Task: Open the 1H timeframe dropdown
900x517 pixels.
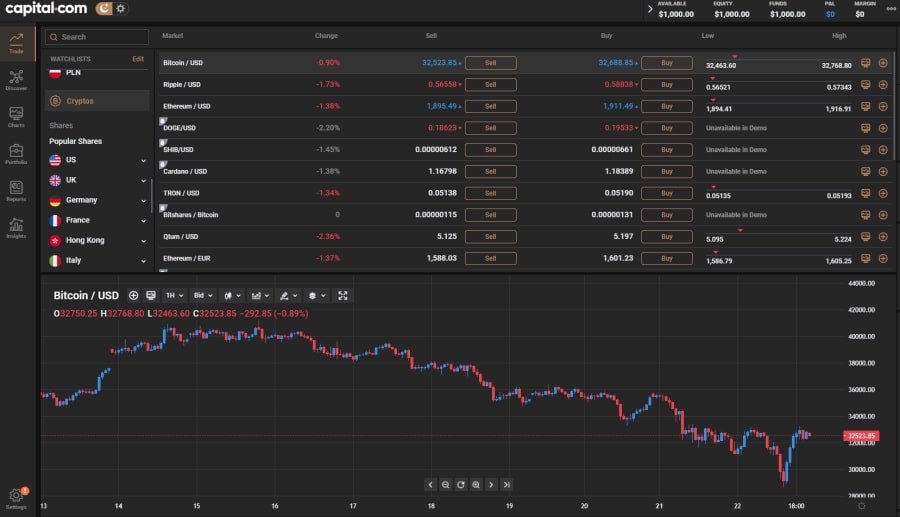Action: 174,296
